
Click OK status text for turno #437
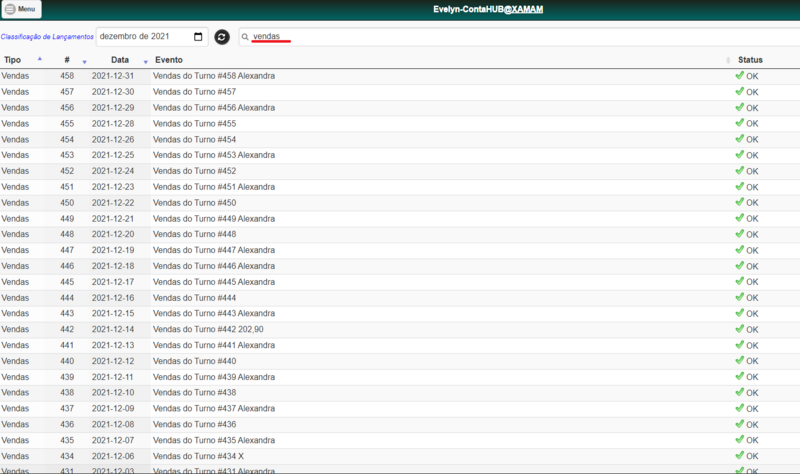click(752, 409)
